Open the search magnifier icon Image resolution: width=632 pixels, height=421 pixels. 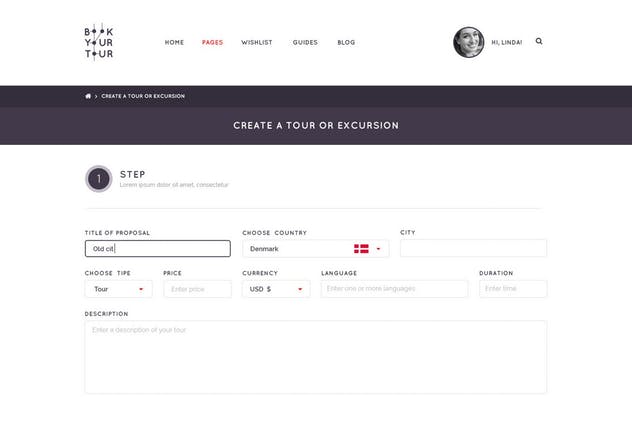click(539, 42)
